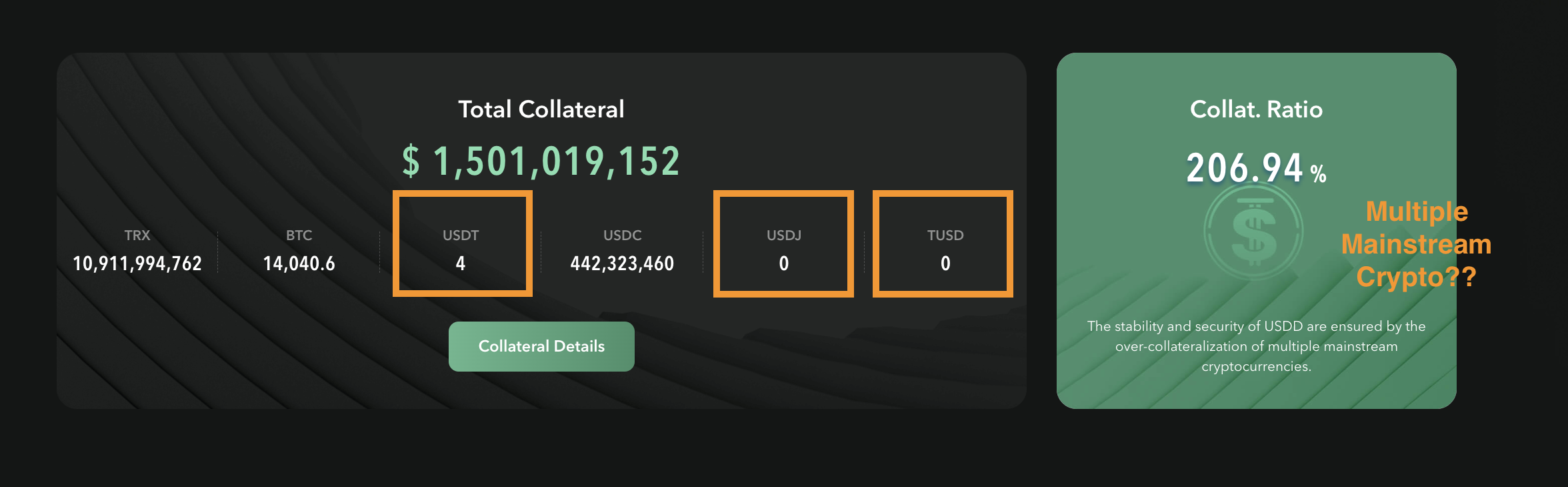
Task: Click the USDT value in orange box
Action: [461, 264]
